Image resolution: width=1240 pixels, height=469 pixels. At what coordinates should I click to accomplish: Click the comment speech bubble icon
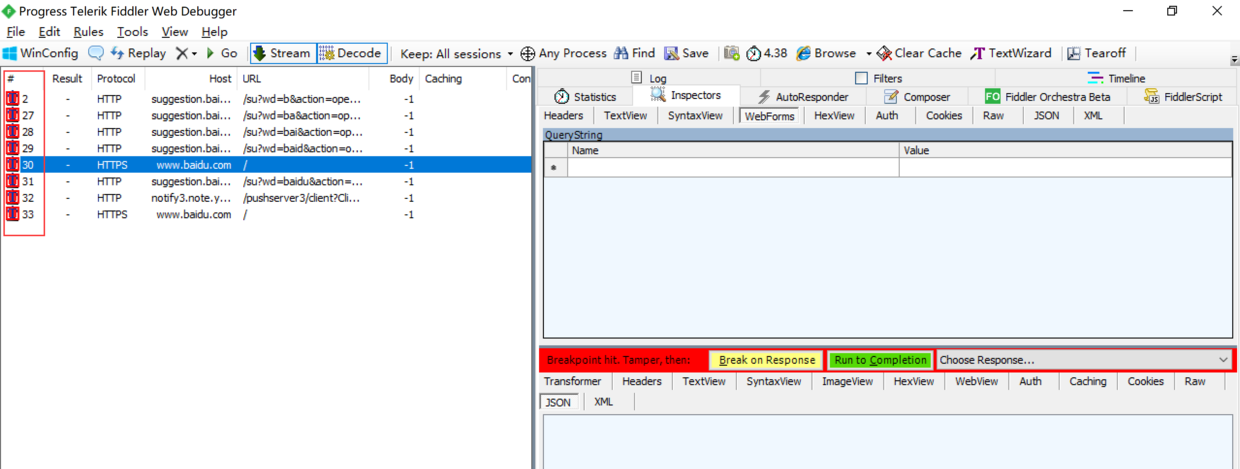point(96,53)
